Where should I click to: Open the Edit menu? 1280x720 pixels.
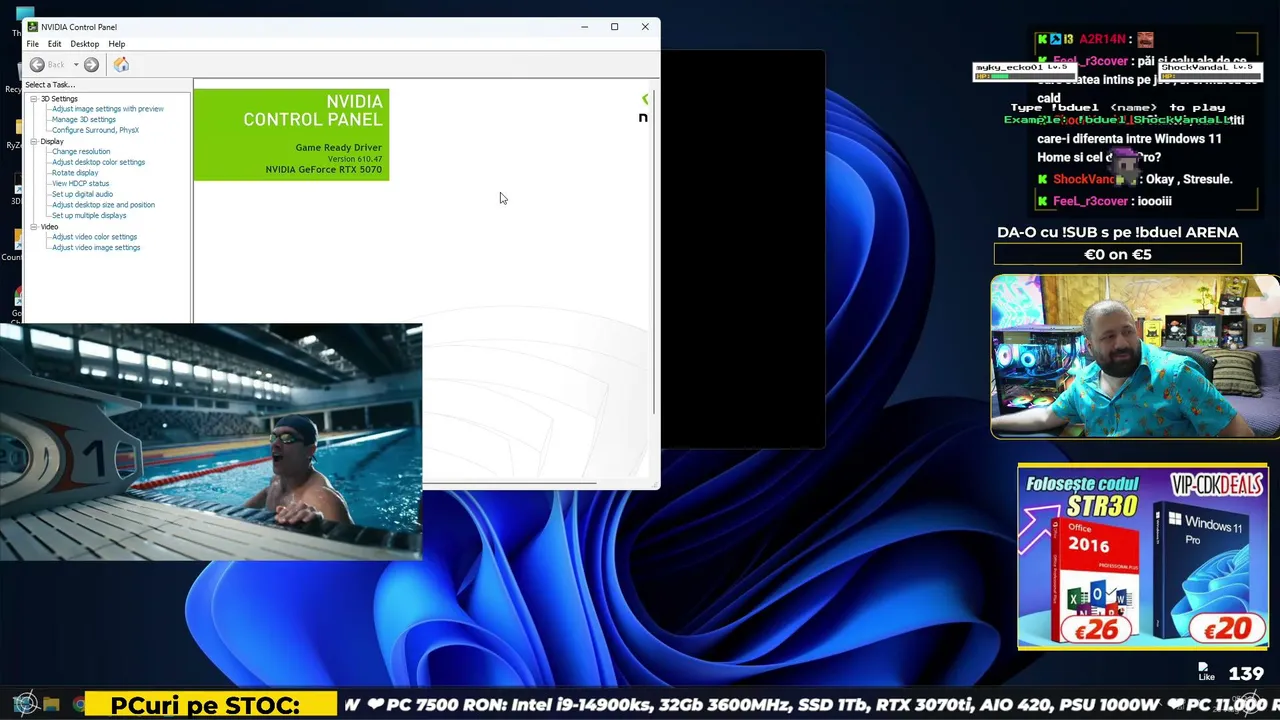[54, 44]
